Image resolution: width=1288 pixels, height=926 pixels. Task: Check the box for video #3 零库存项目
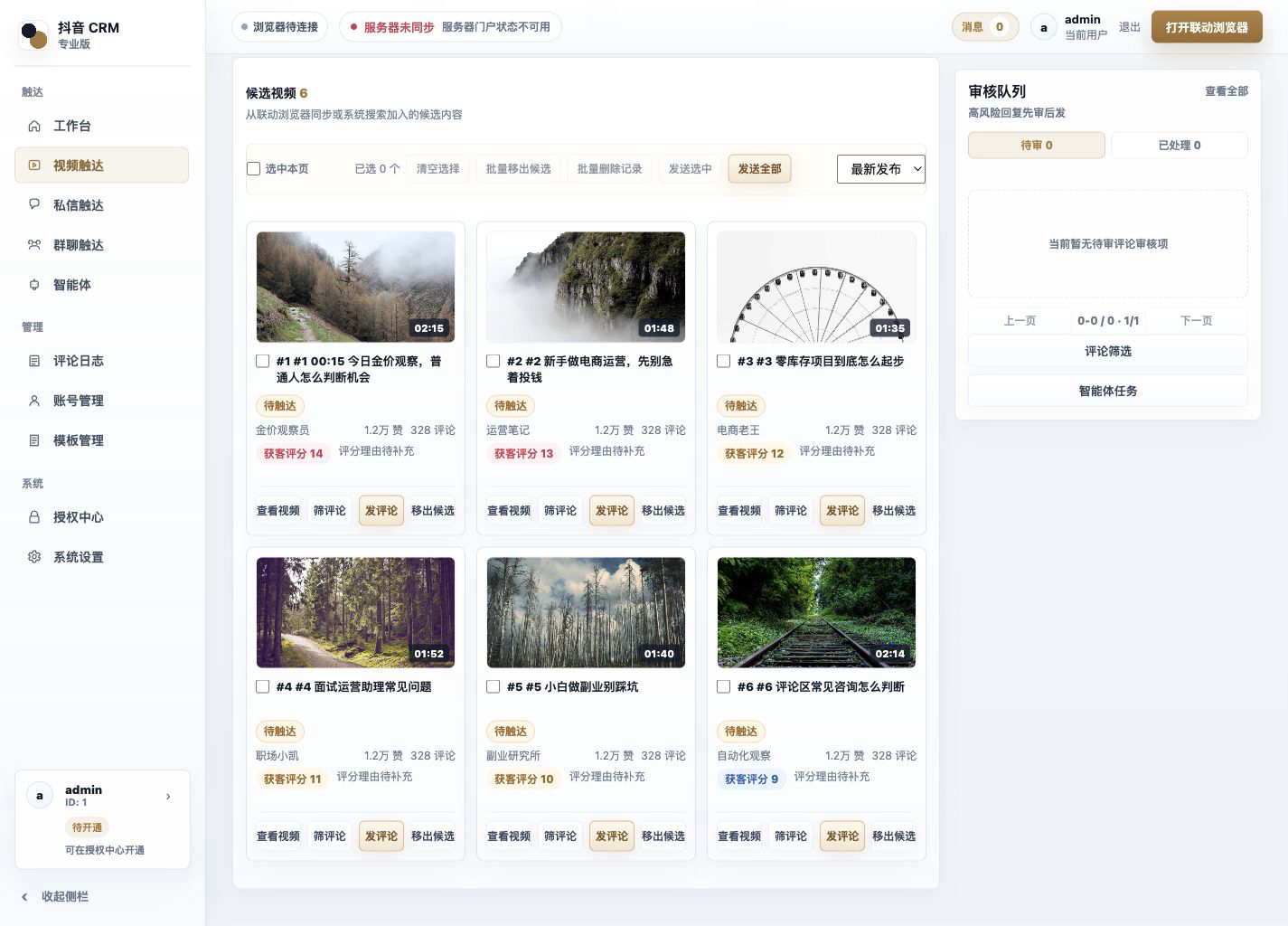pyautogui.click(x=724, y=361)
